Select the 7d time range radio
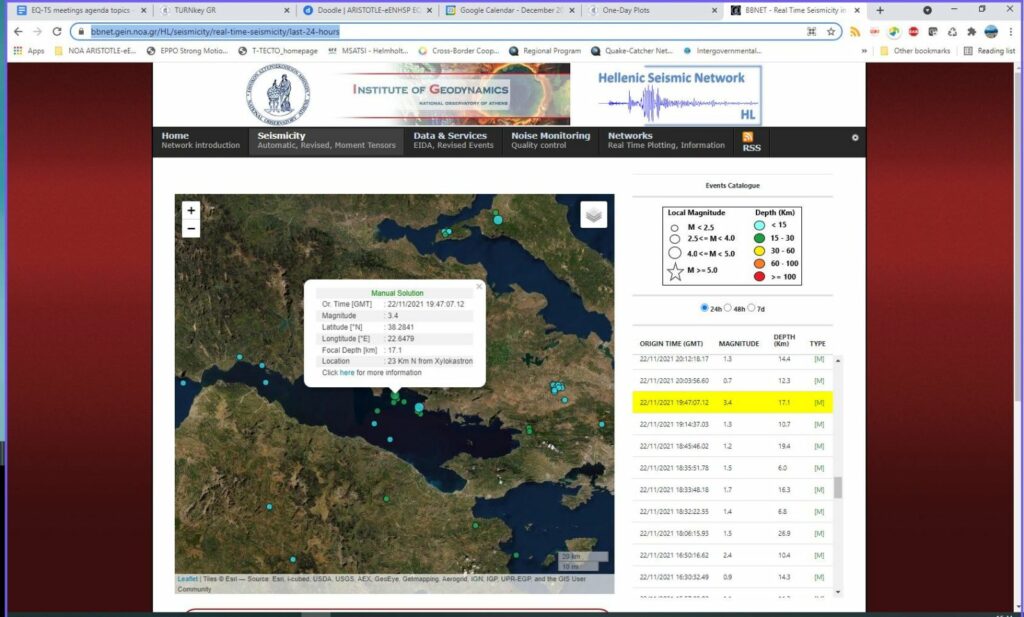 click(752, 307)
